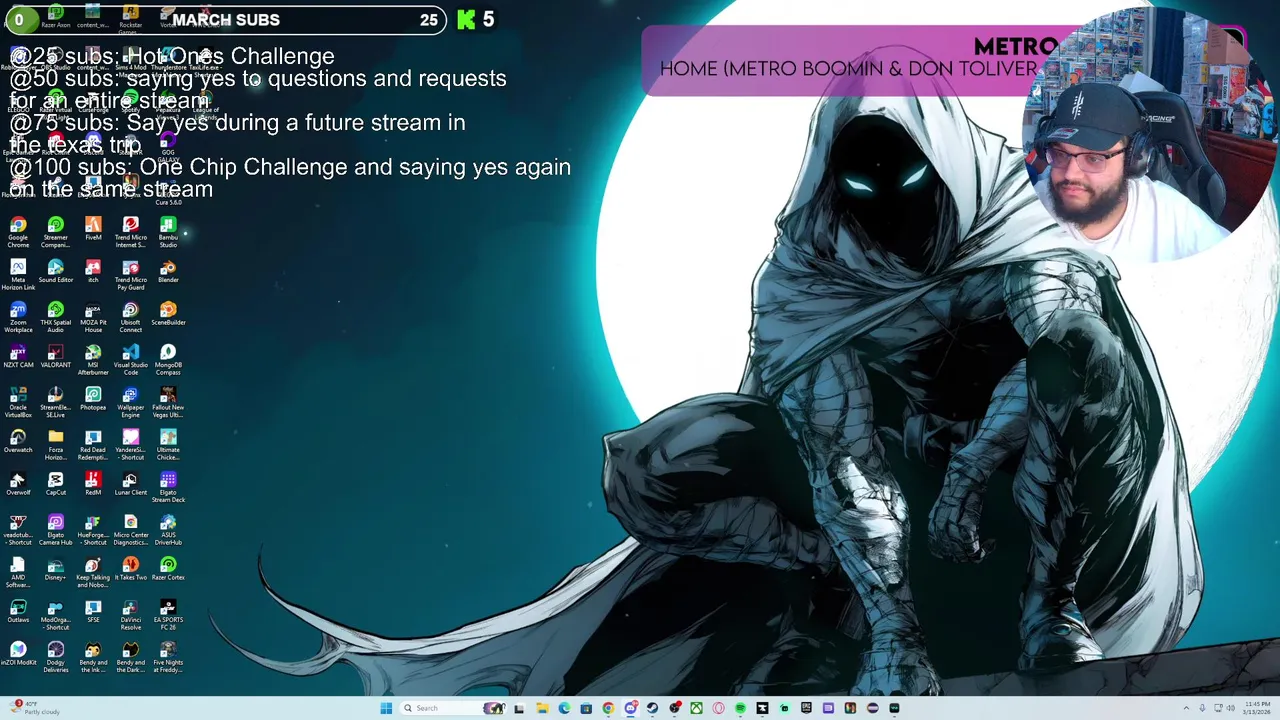Select the Sound Editor desktop icon
Screen dimensions: 1280x720
pyautogui.click(x=55, y=271)
